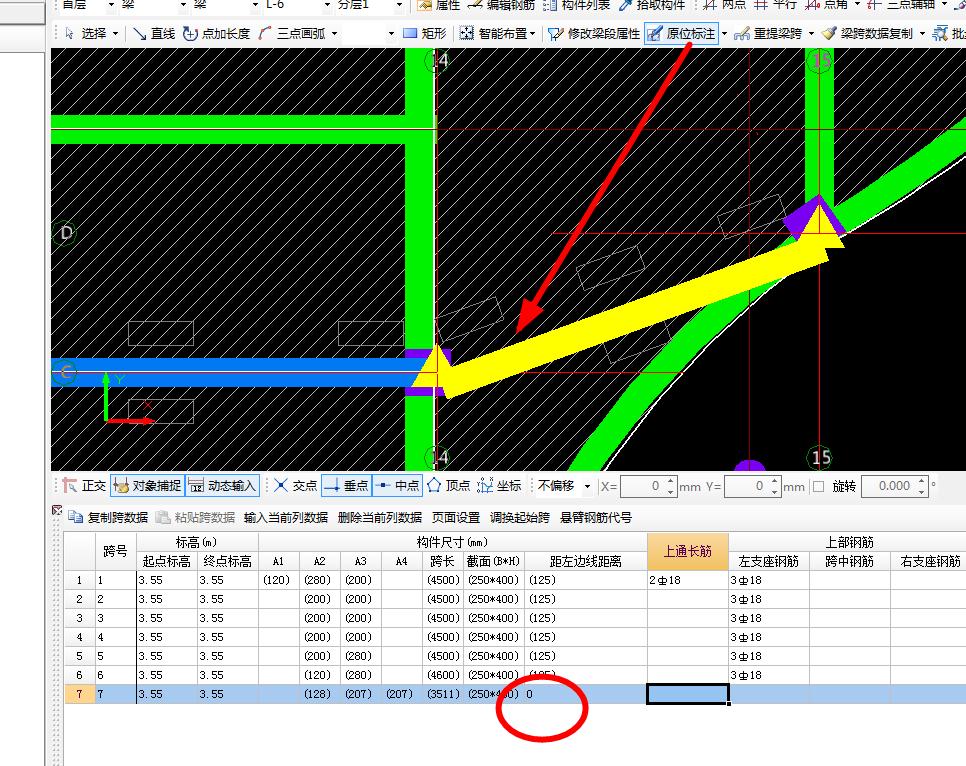Click the 上通长筋 cell of row 1
The width and height of the screenshot is (966, 766).
pyautogui.click(x=688, y=580)
